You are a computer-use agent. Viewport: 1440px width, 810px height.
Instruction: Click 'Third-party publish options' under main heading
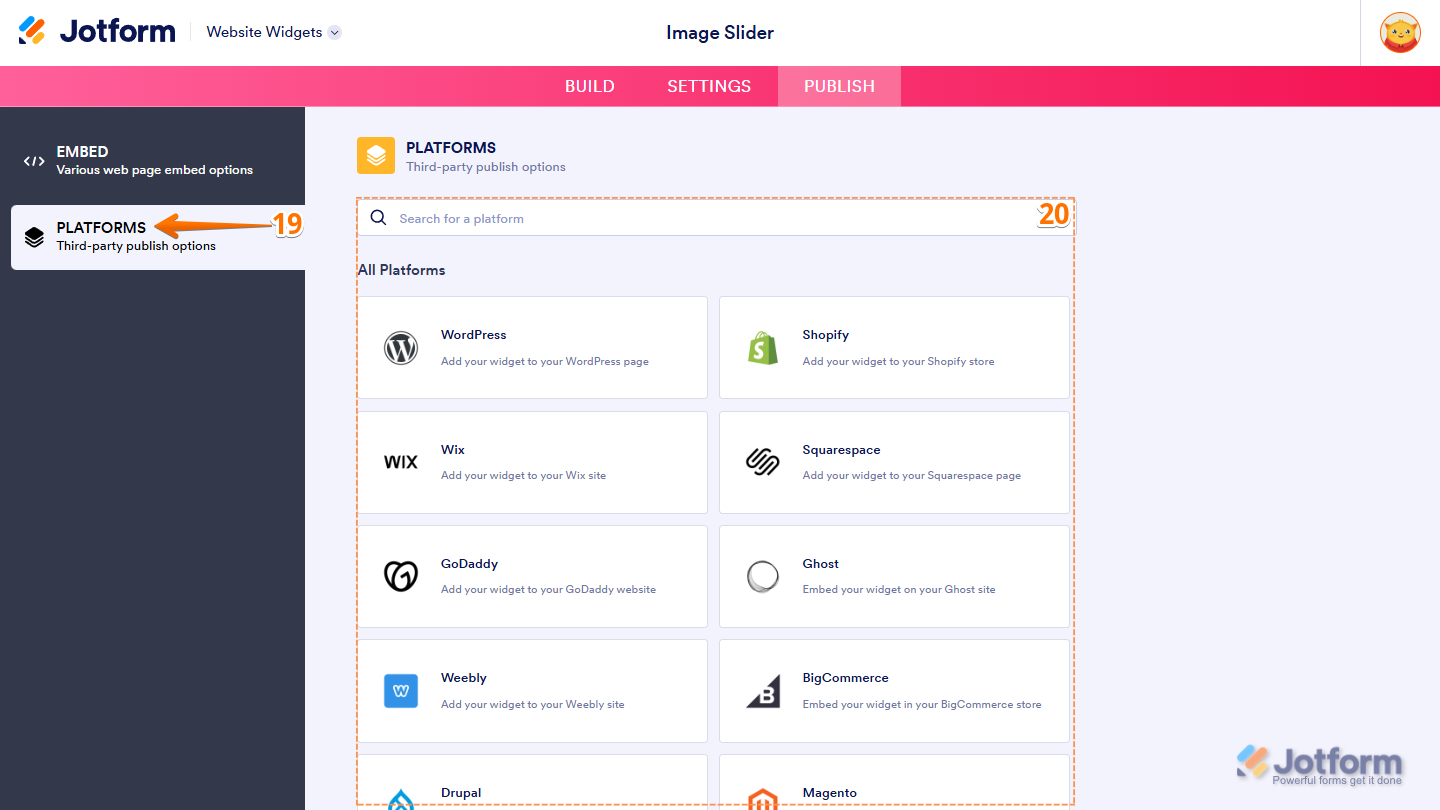(x=486, y=167)
